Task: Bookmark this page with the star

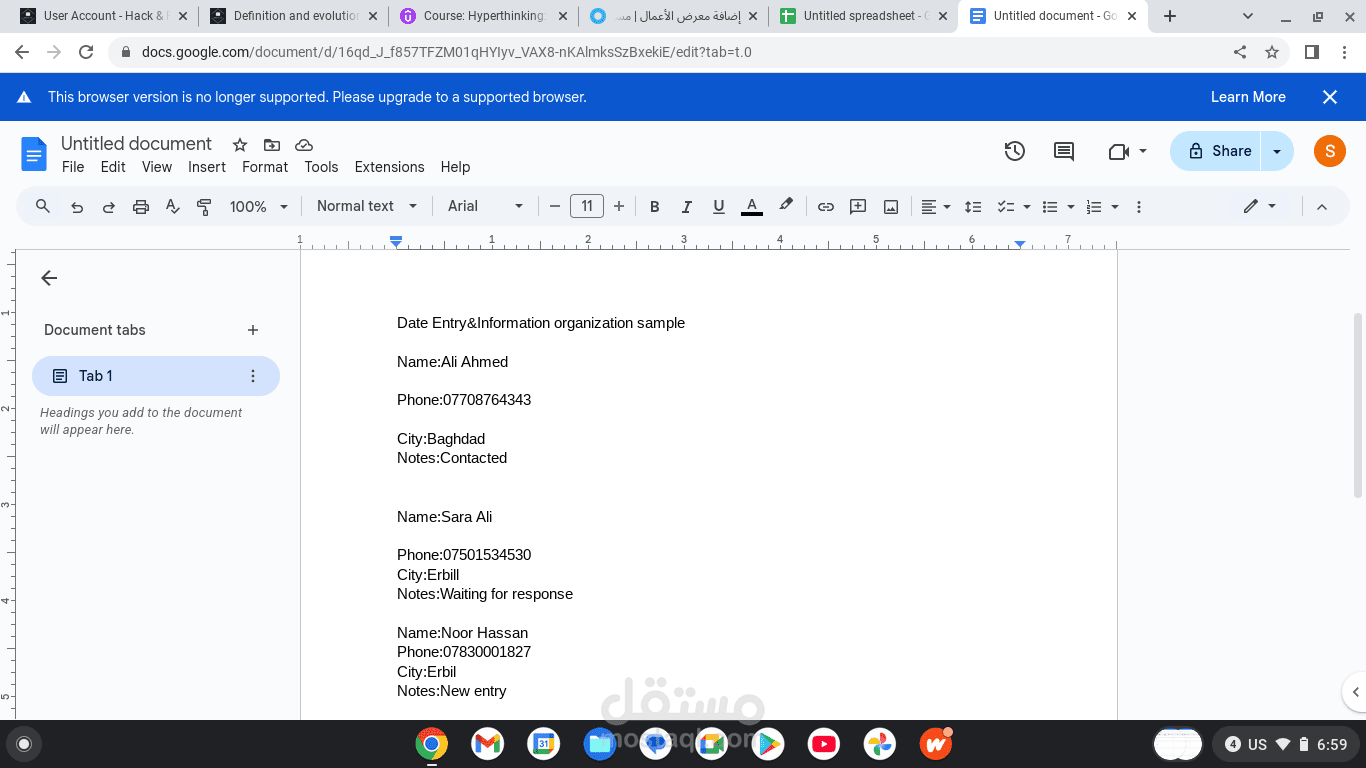Action: [x=1272, y=52]
